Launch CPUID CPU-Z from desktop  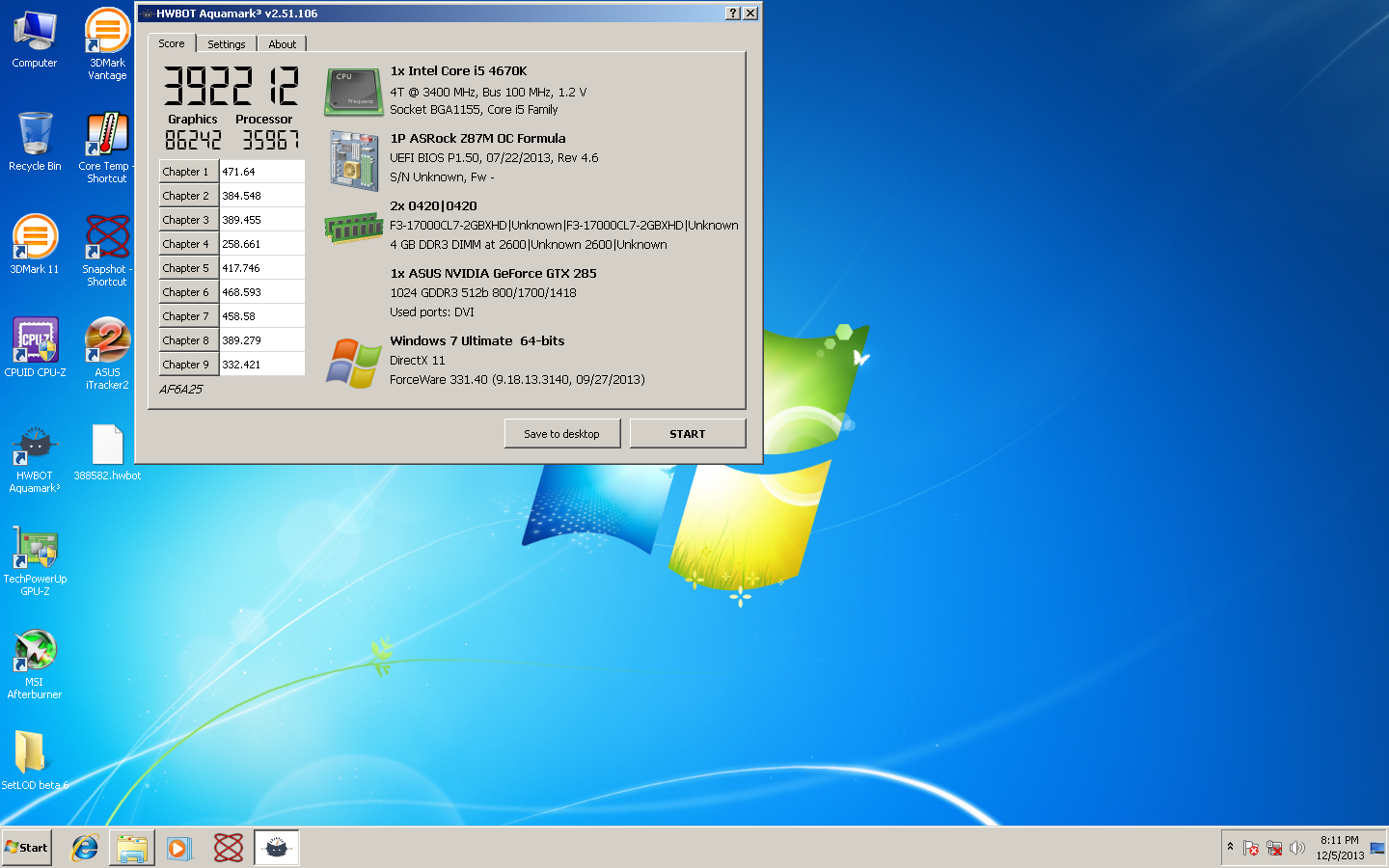coord(35,348)
